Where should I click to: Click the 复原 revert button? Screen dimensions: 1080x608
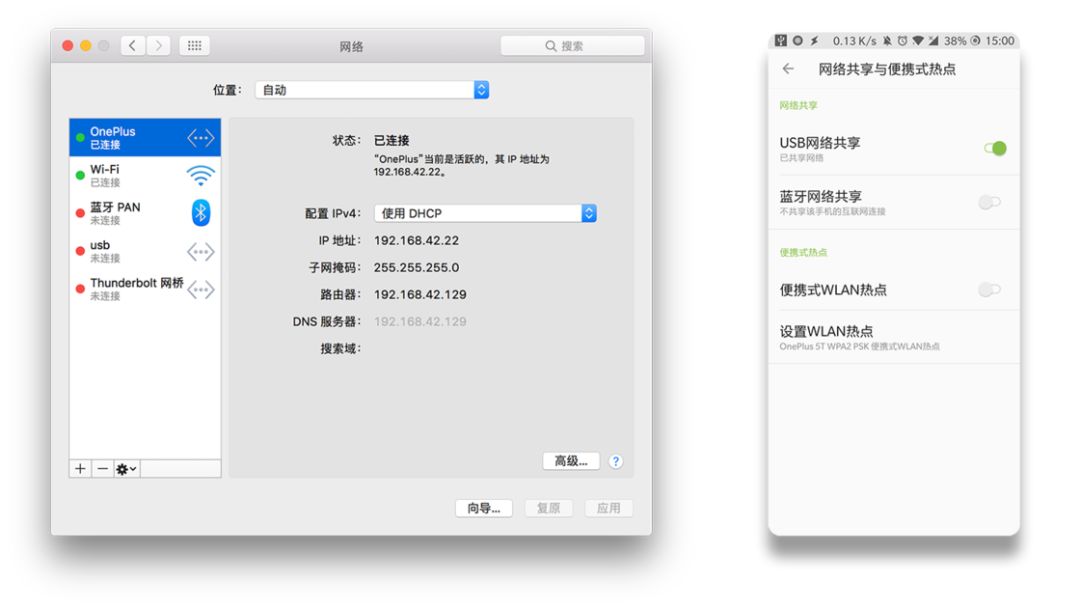point(548,508)
